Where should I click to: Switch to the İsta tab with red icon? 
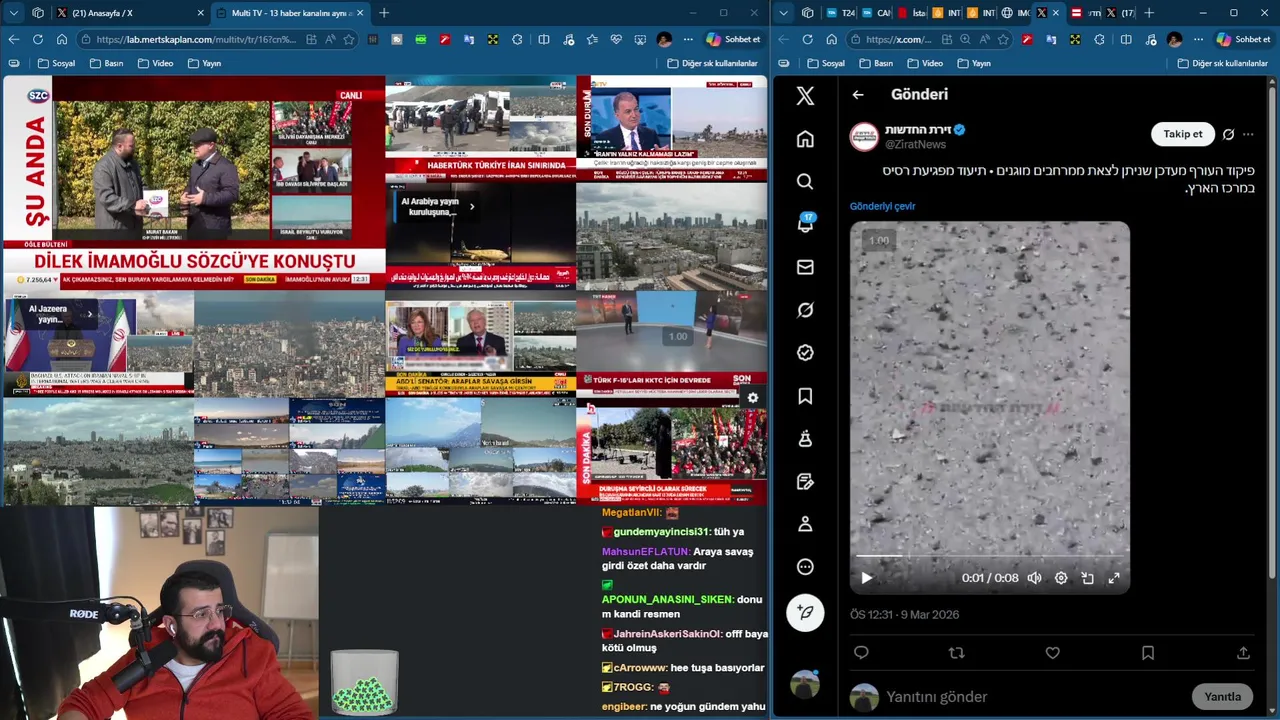912,13
